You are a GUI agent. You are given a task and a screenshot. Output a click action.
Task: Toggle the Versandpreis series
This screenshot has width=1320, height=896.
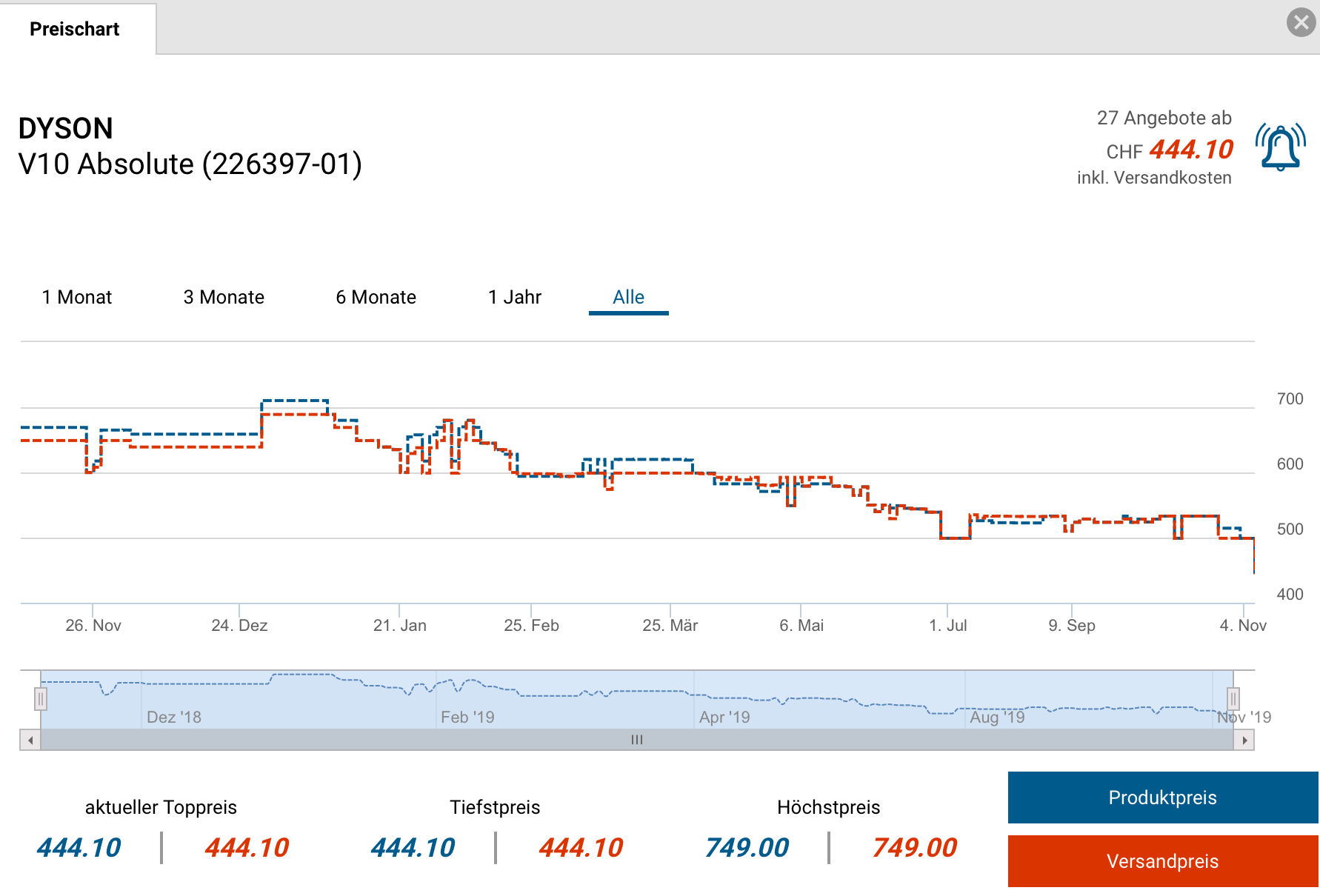coord(1162,861)
